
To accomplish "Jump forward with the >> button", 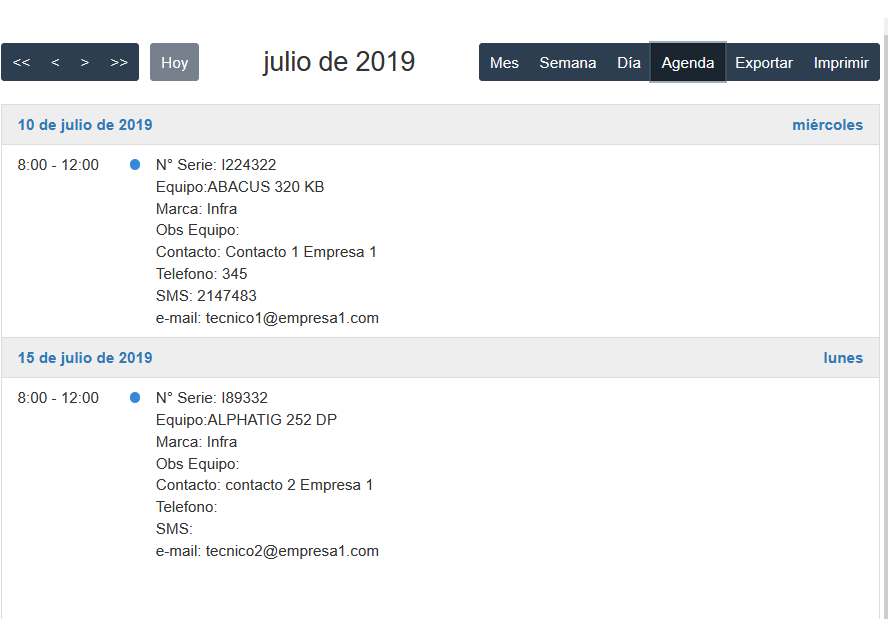I will pos(119,62).
